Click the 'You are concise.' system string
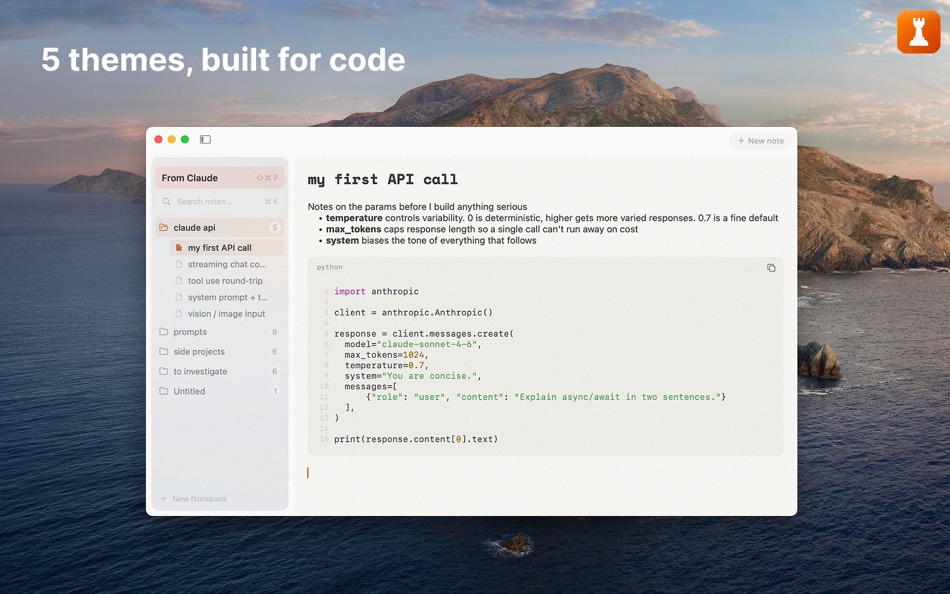The height and width of the screenshot is (594, 950). point(429,376)
